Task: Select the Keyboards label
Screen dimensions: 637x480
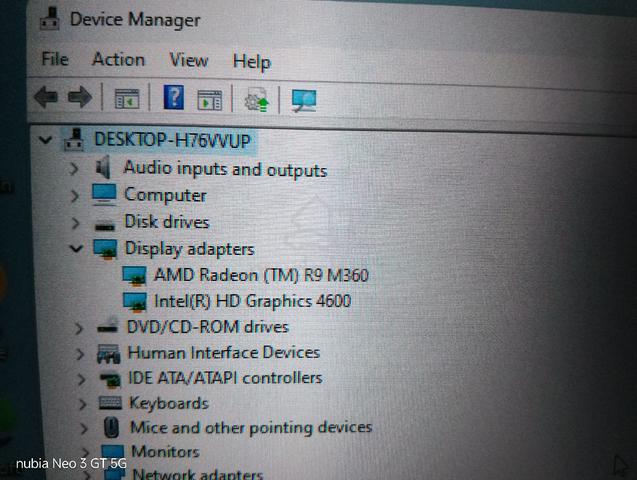Action: [x=169, y=403]
